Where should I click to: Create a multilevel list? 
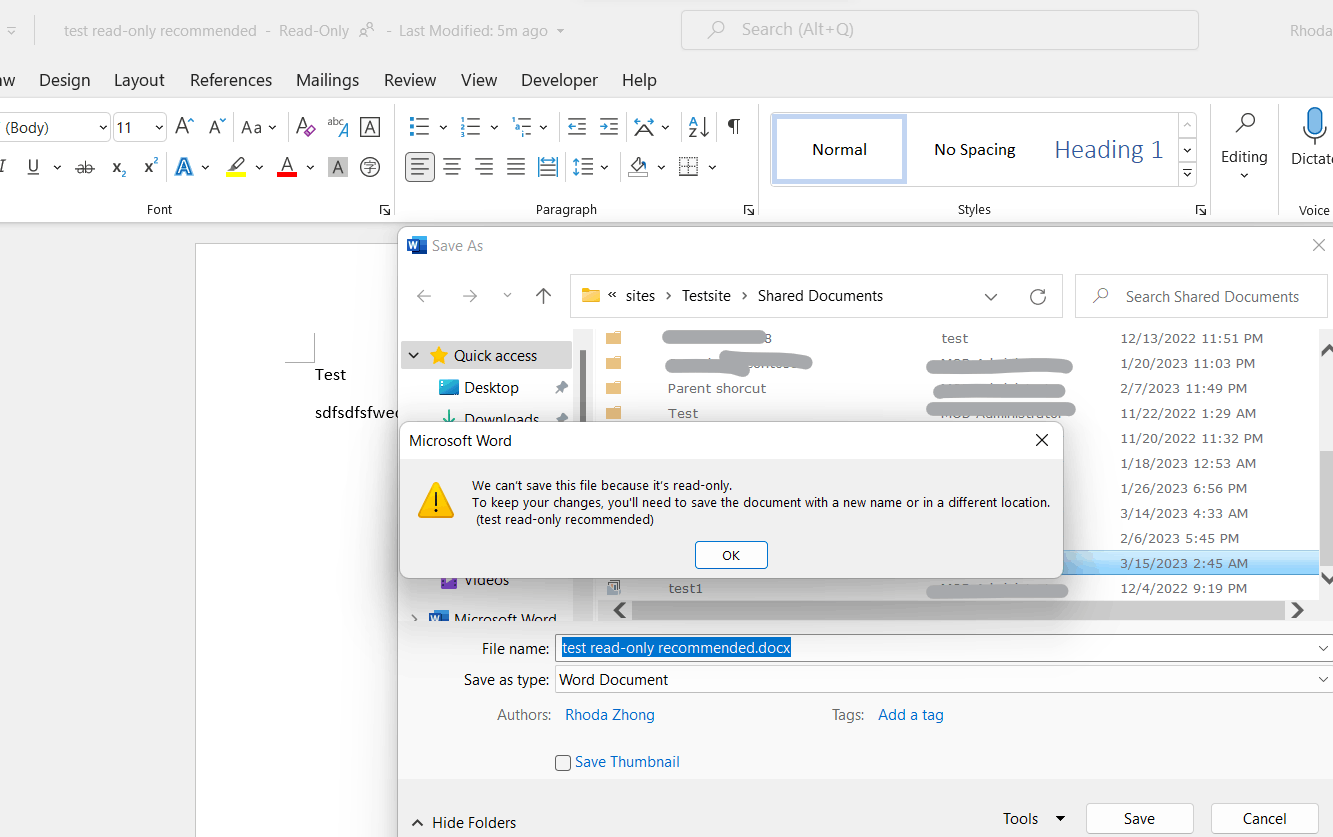click(521, 127)
